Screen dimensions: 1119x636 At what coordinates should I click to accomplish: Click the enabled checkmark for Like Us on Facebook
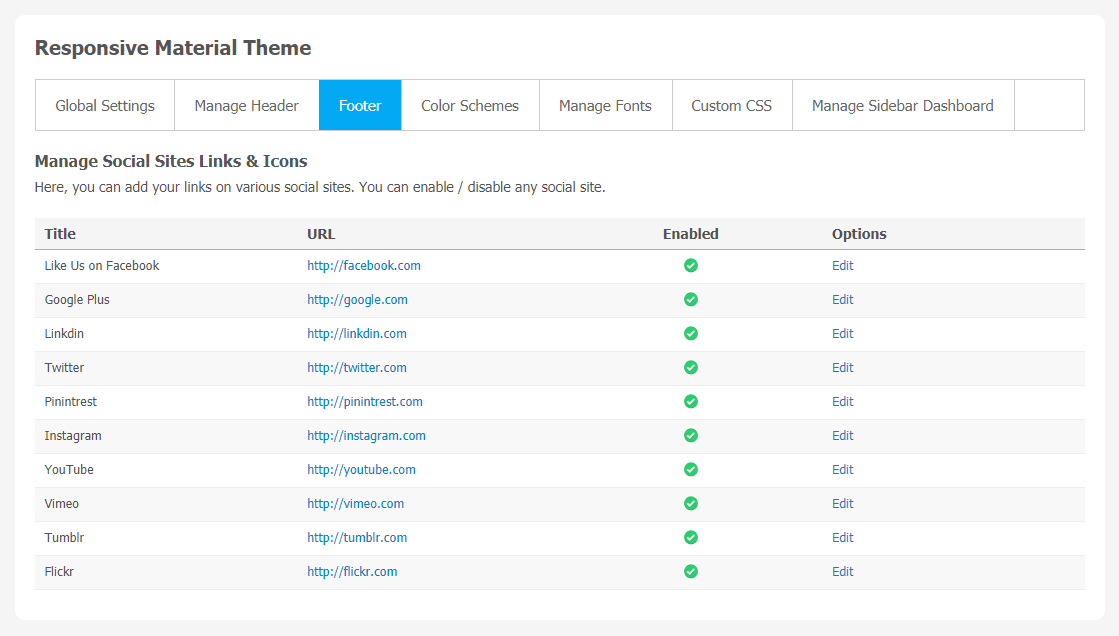pyautogui.click(x=691, y=266)
